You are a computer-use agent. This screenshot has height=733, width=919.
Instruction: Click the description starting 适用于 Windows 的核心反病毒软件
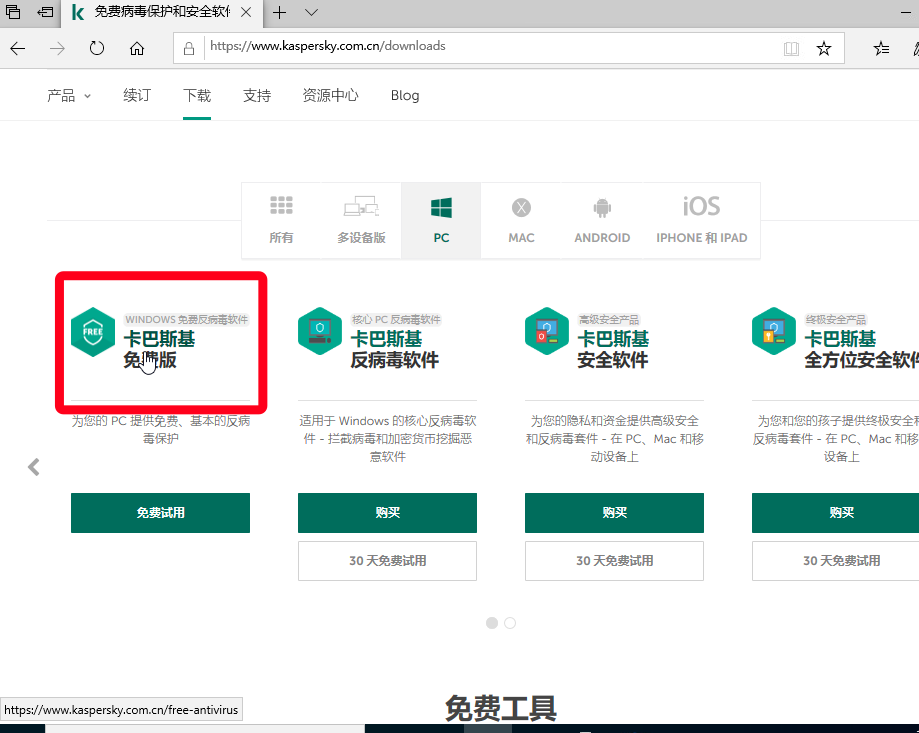click(387, 438)
